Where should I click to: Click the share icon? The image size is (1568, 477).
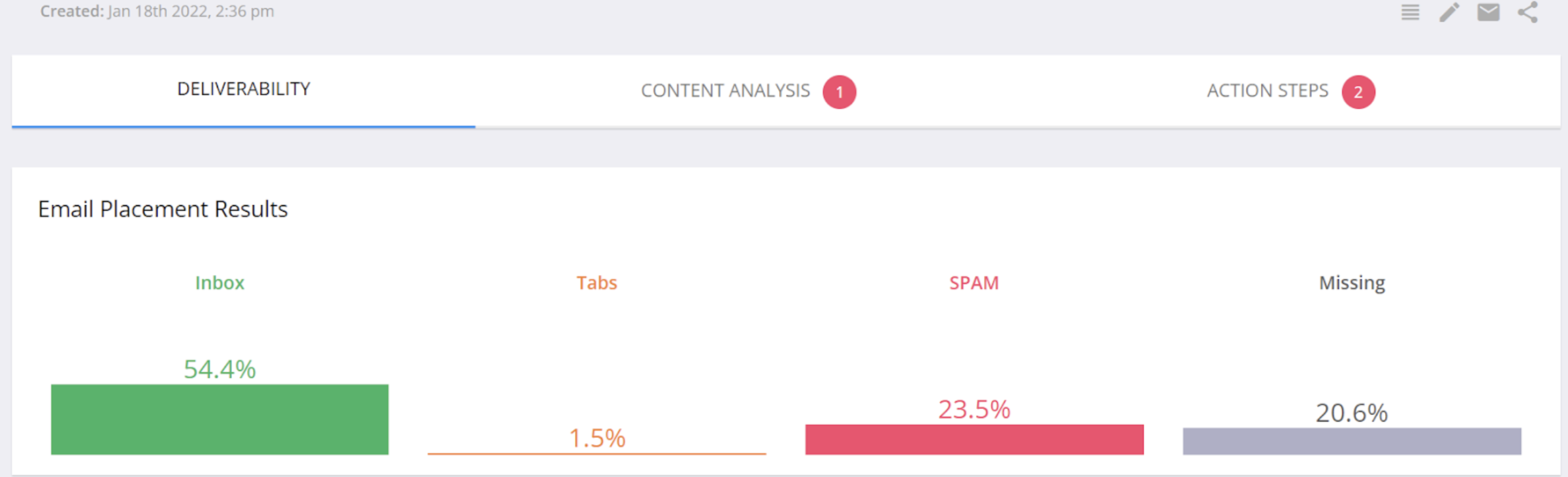[x=1527, y=12]
